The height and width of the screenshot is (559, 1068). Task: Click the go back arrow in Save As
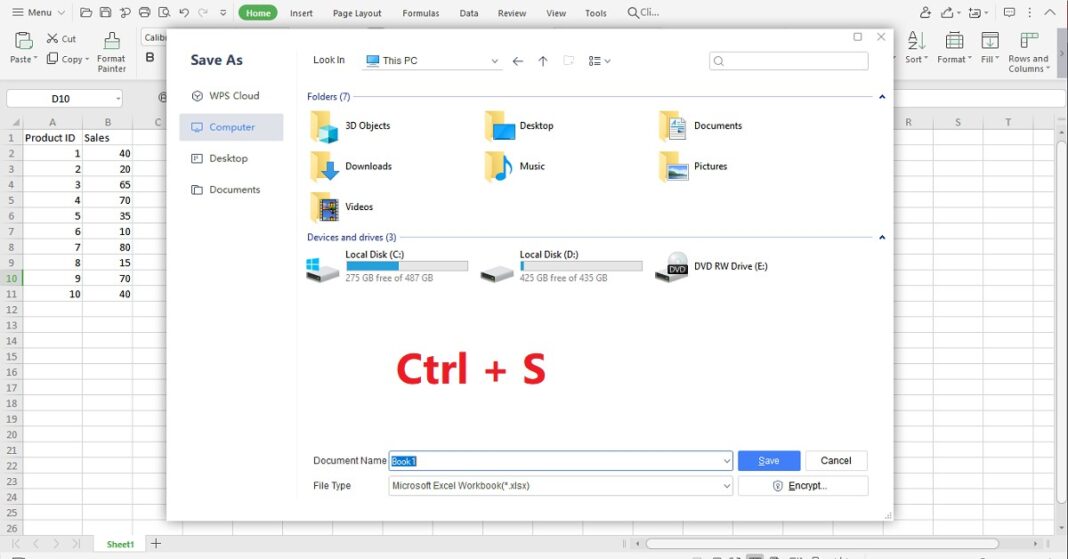(518, 61)
